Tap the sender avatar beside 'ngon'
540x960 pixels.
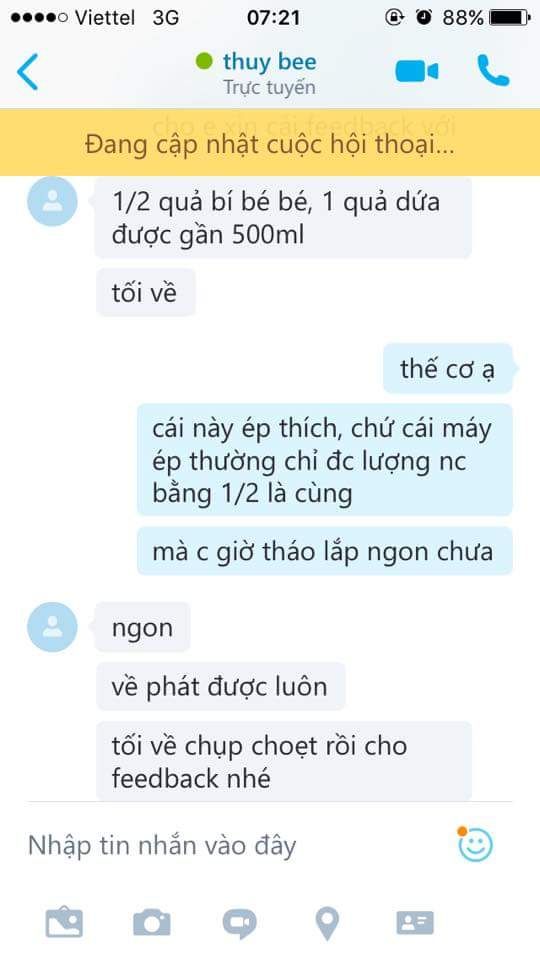(53, 627)
